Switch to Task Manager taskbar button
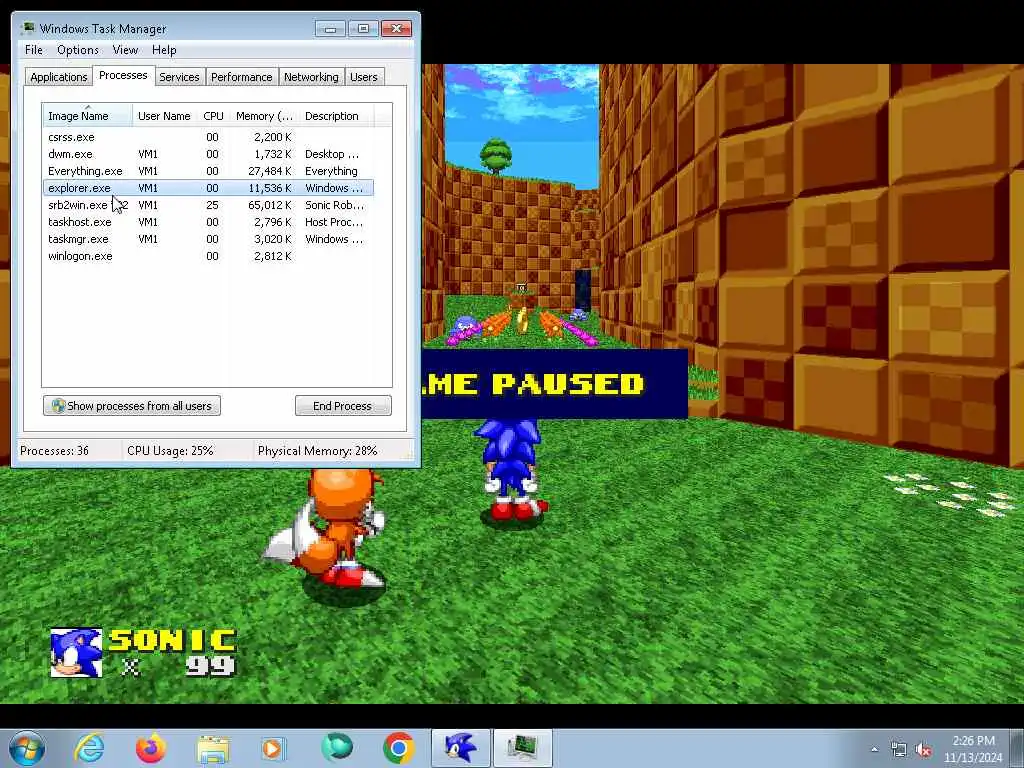The image size is (1024, 768). coord(522,748)
